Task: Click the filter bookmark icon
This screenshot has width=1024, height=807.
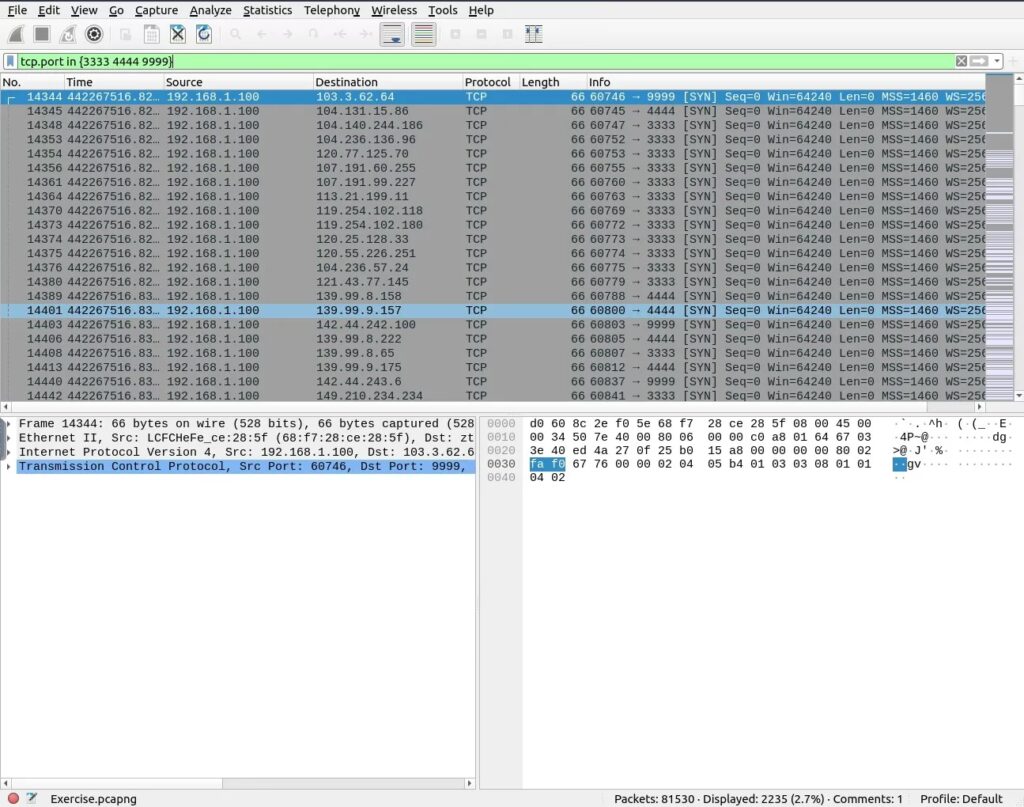Action: tap(10, 62)
